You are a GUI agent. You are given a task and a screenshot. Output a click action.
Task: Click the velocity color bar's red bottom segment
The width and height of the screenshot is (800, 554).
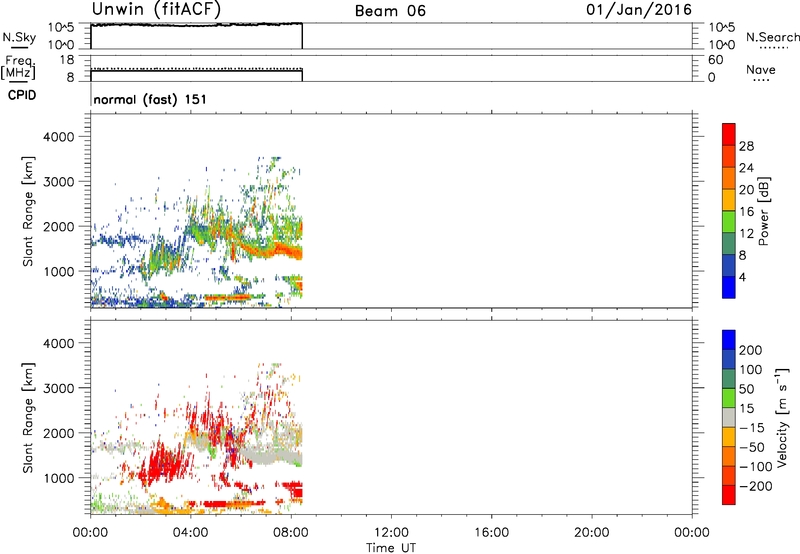pos(729,495)
